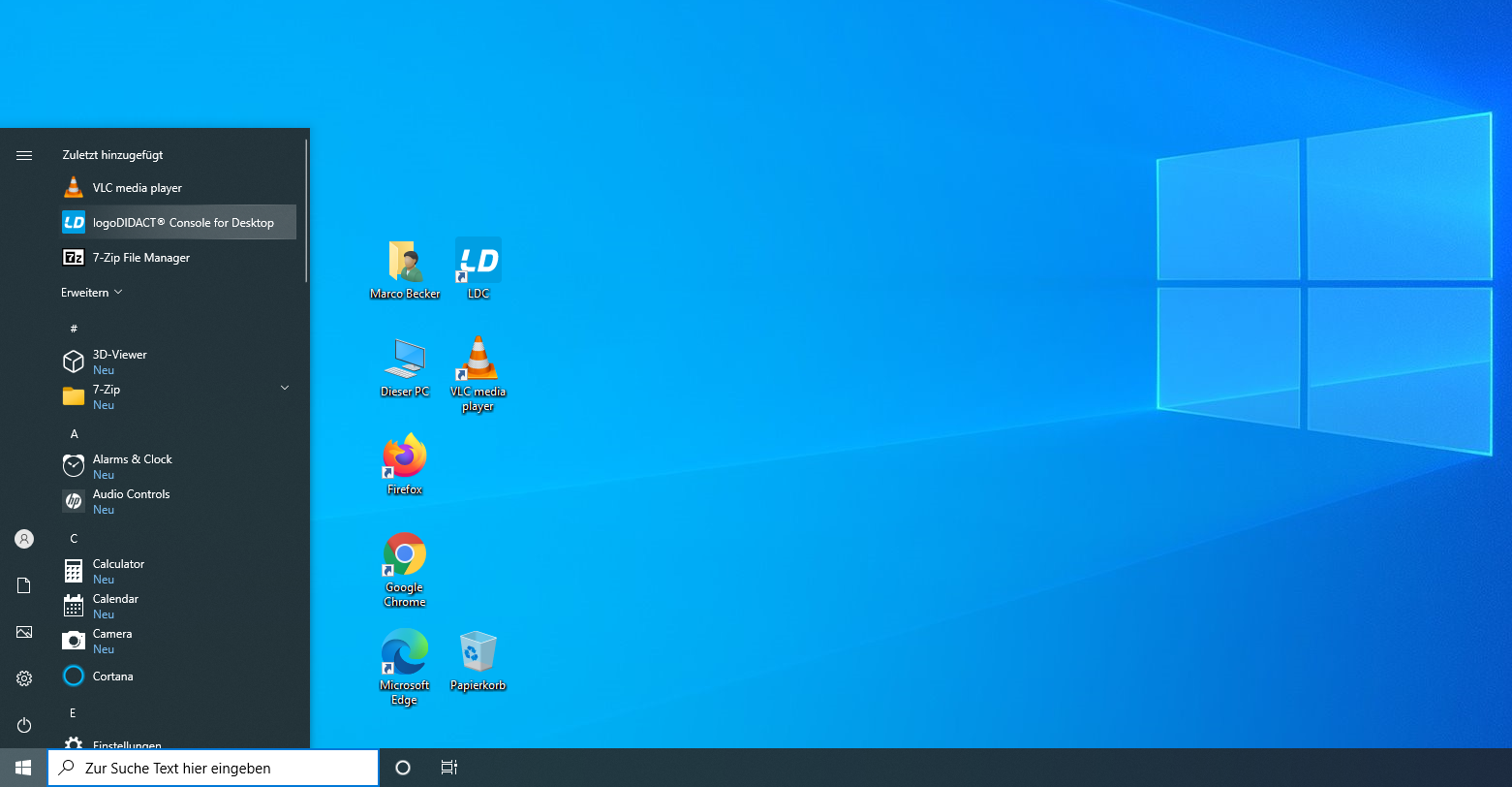Expand Start menu hamburger navigation

tap(24, 155)
